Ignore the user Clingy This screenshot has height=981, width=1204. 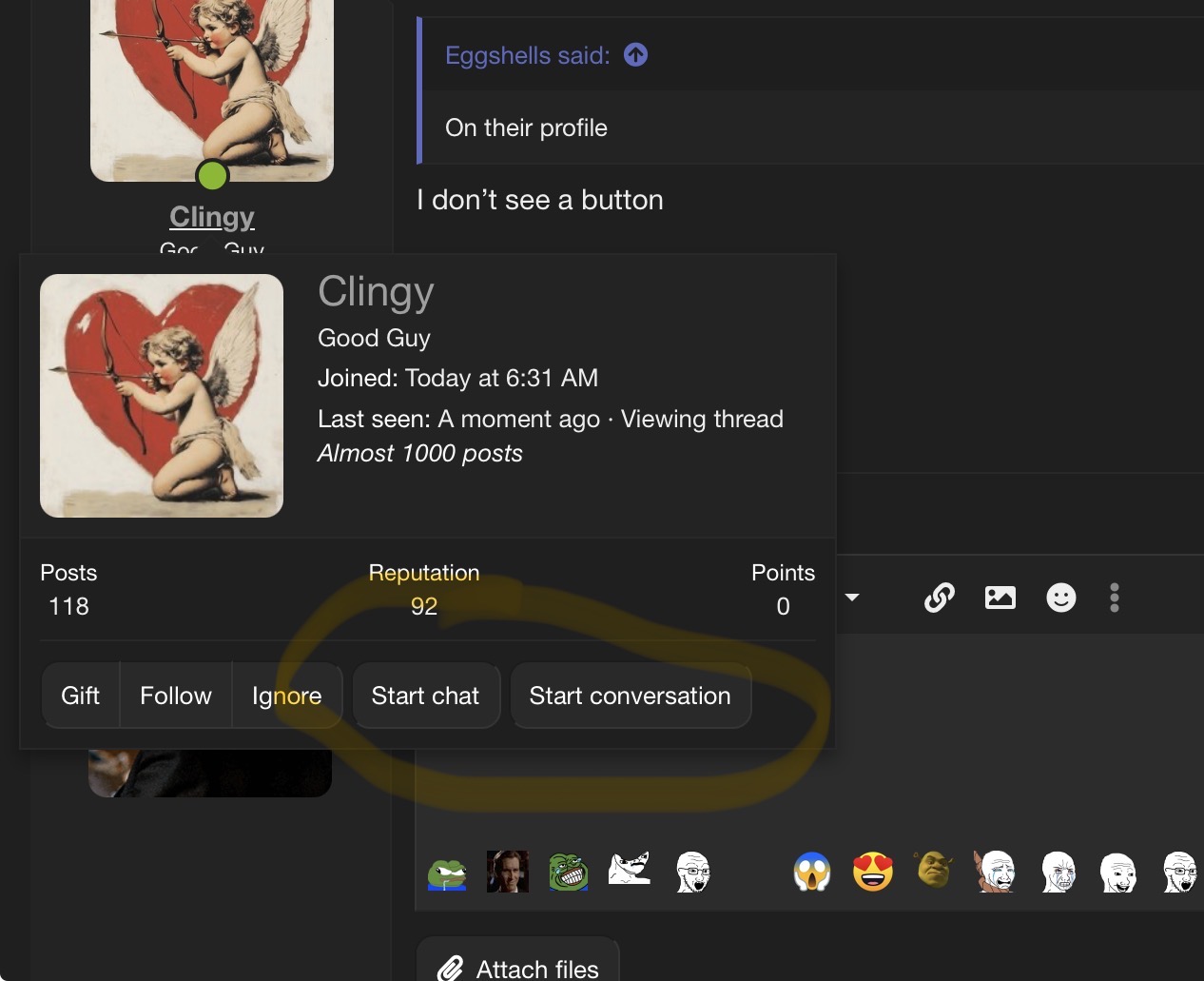[x=286, y=696]
